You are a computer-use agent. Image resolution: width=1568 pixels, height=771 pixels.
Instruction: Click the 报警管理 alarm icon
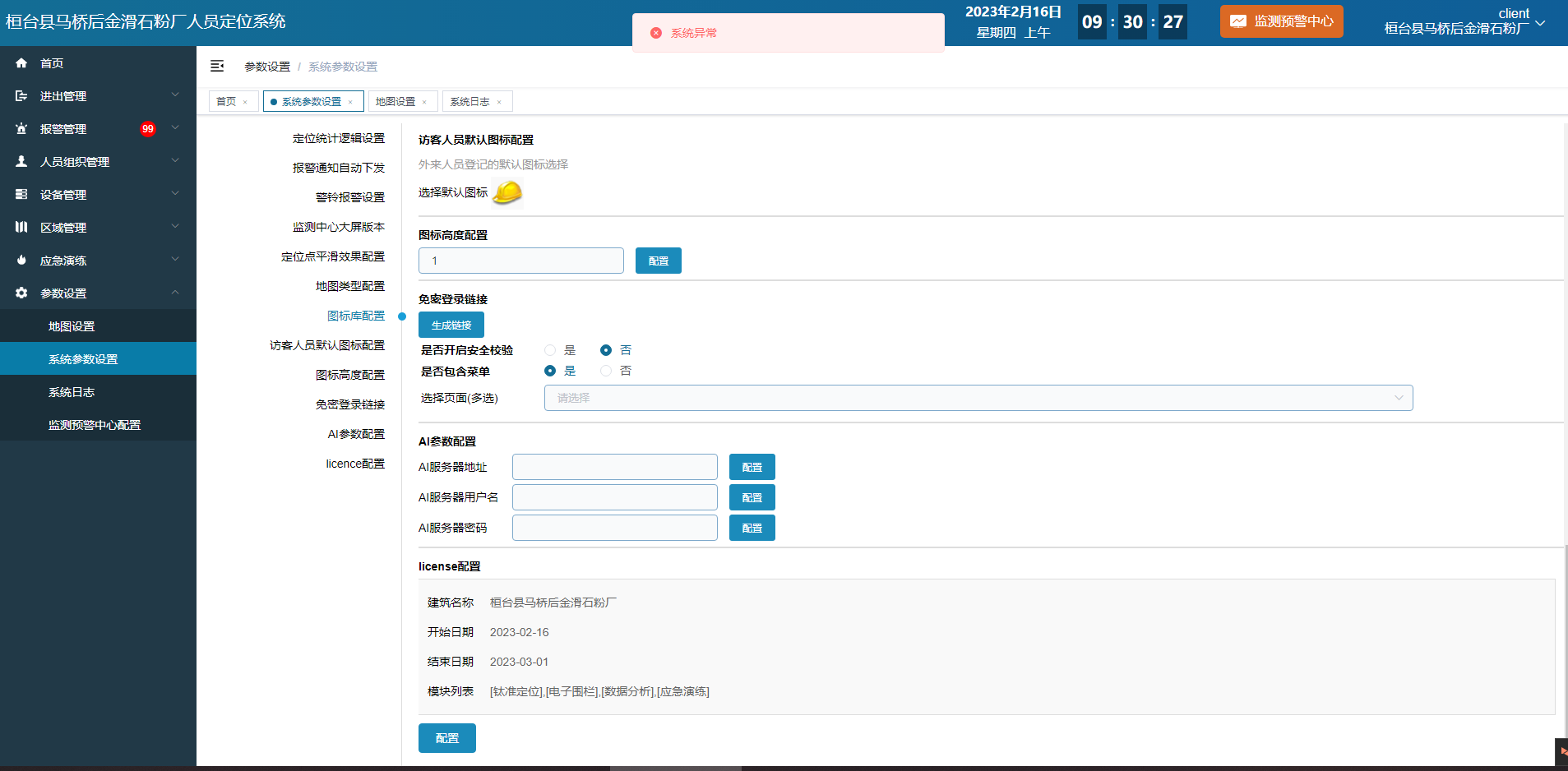point(21,129)
